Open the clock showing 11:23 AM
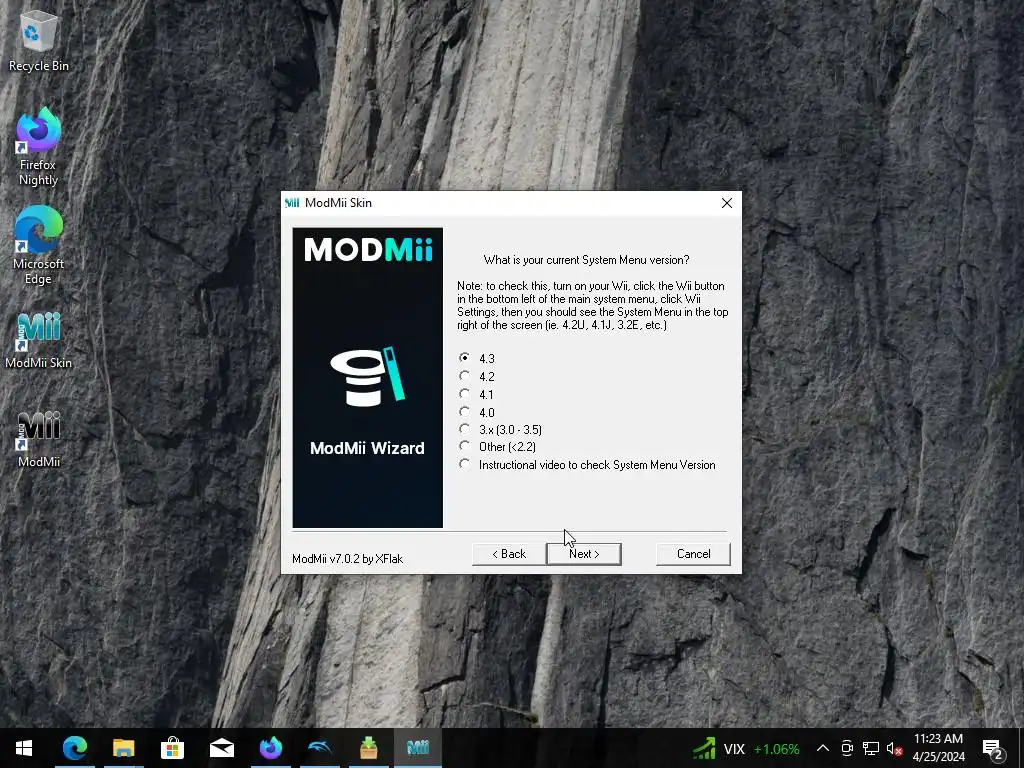The image size is (1024, 768). point(938,748)
